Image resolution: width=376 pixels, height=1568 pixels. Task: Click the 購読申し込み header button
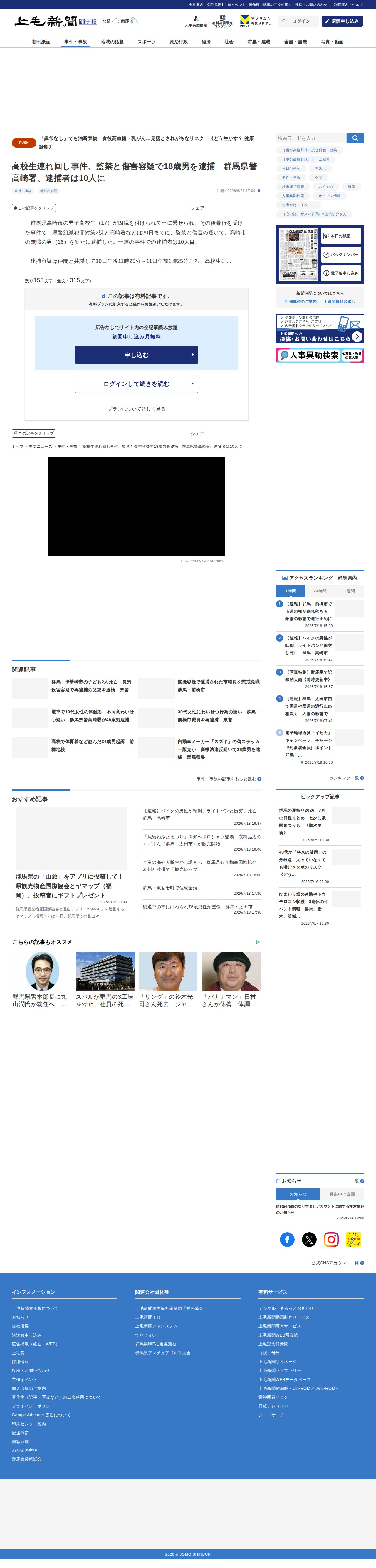[x=342, y=21]
